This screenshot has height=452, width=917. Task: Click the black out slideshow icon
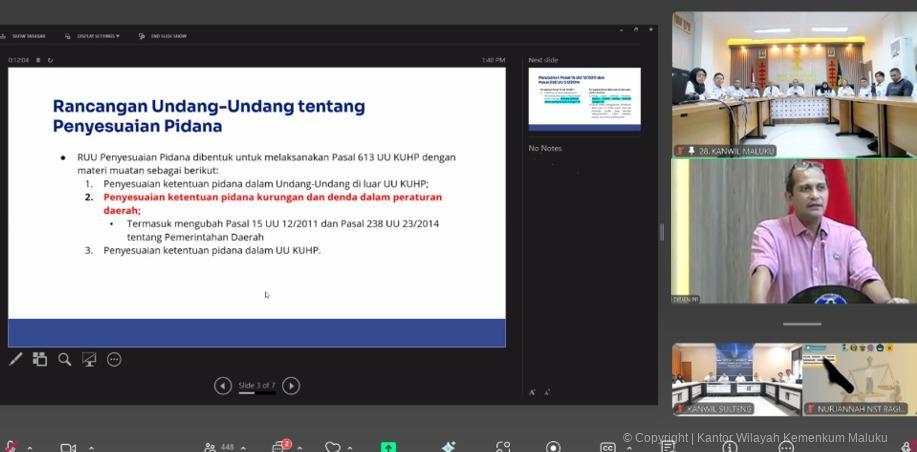coord(89,359)
